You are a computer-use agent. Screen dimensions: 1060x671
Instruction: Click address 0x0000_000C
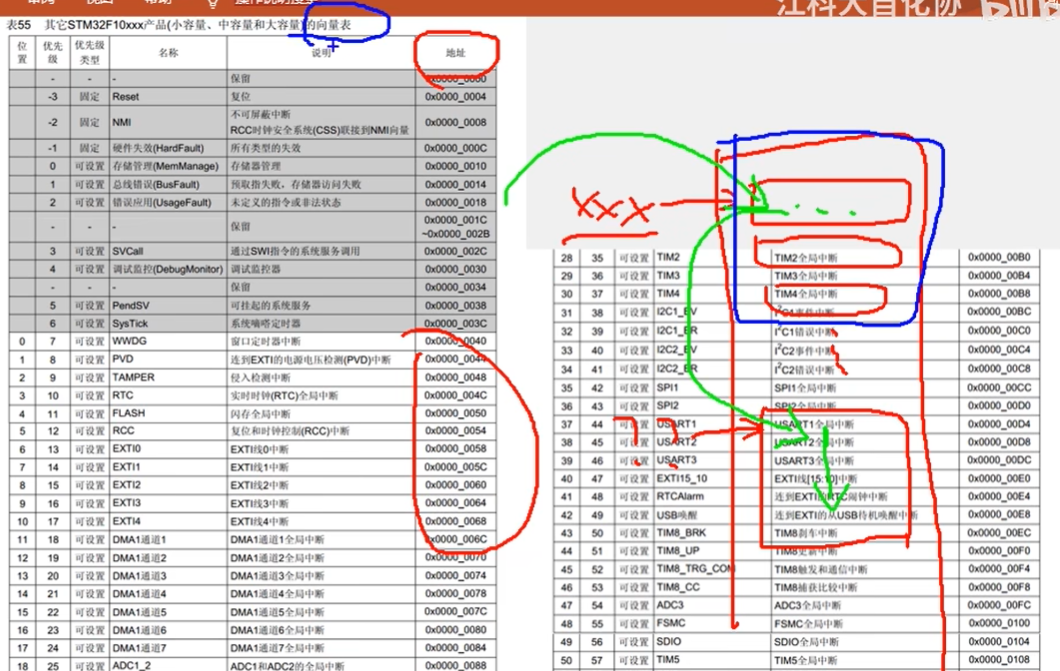456,148
